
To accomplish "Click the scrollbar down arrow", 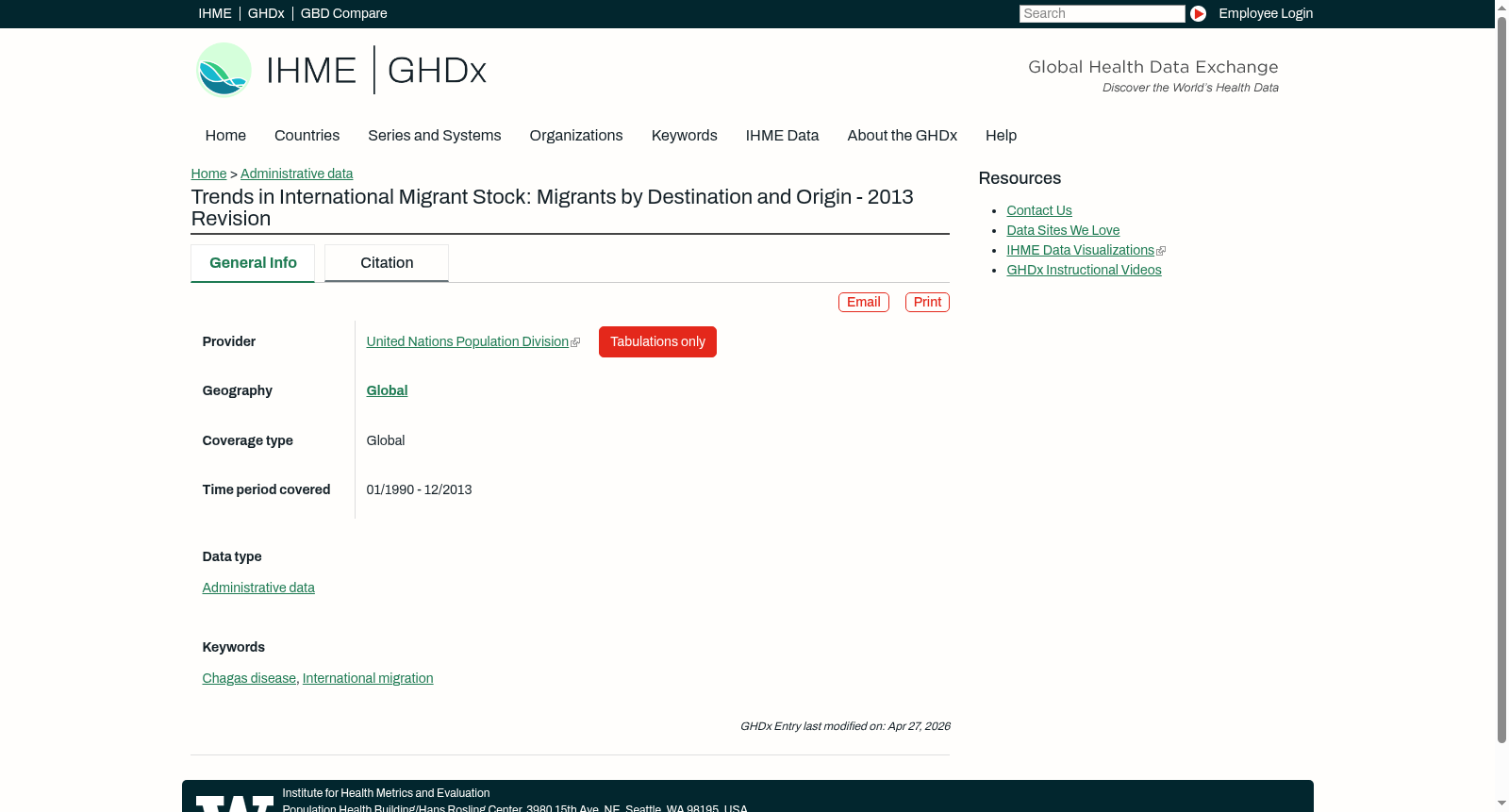I will pos(1501,805).
